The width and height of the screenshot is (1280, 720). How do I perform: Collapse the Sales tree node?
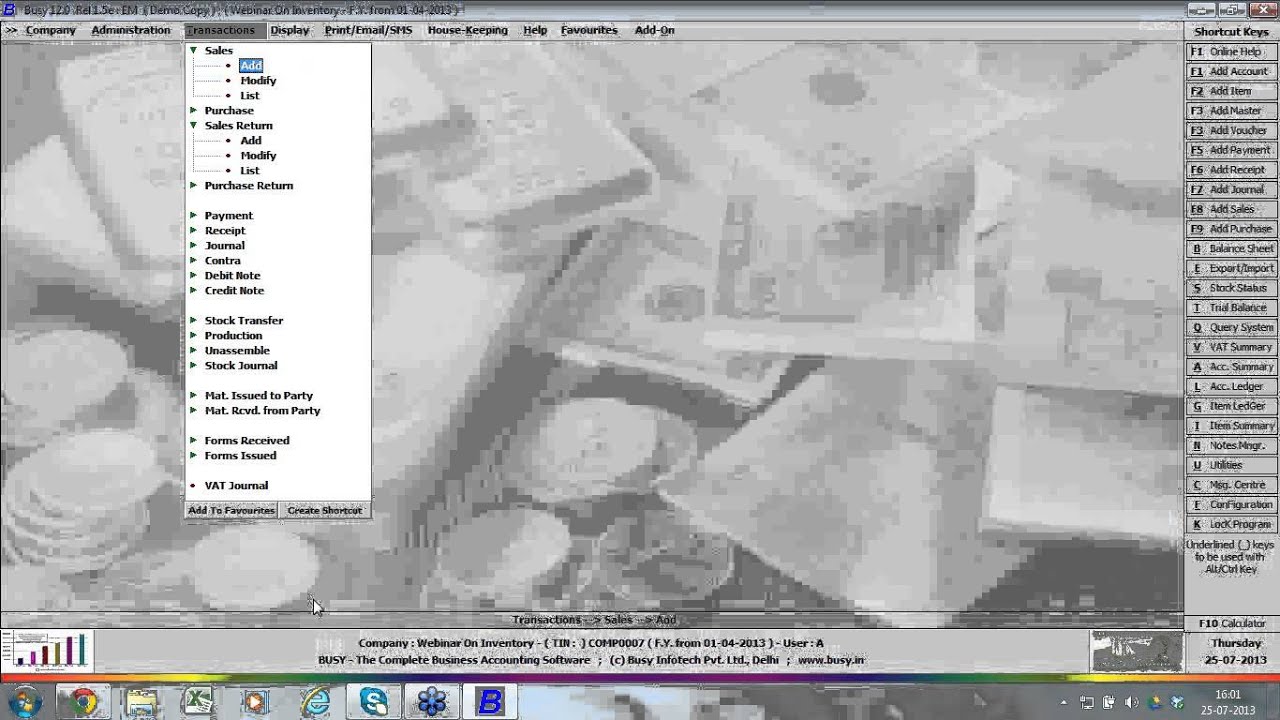(193, 50)
